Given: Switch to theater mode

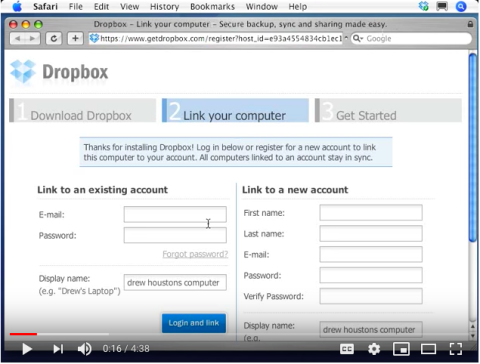Looking at the screenshot, I should (x=428, y=349).
